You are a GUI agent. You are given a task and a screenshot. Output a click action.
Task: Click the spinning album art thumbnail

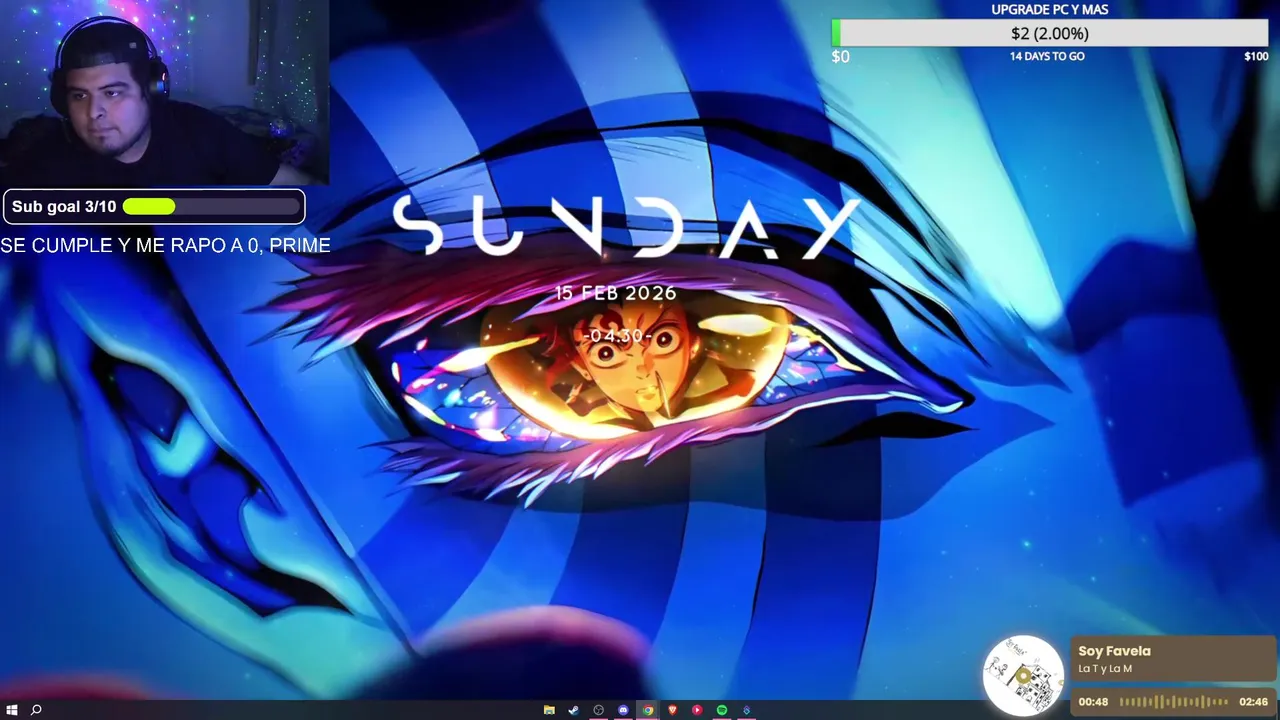(x=1023, y=675)
